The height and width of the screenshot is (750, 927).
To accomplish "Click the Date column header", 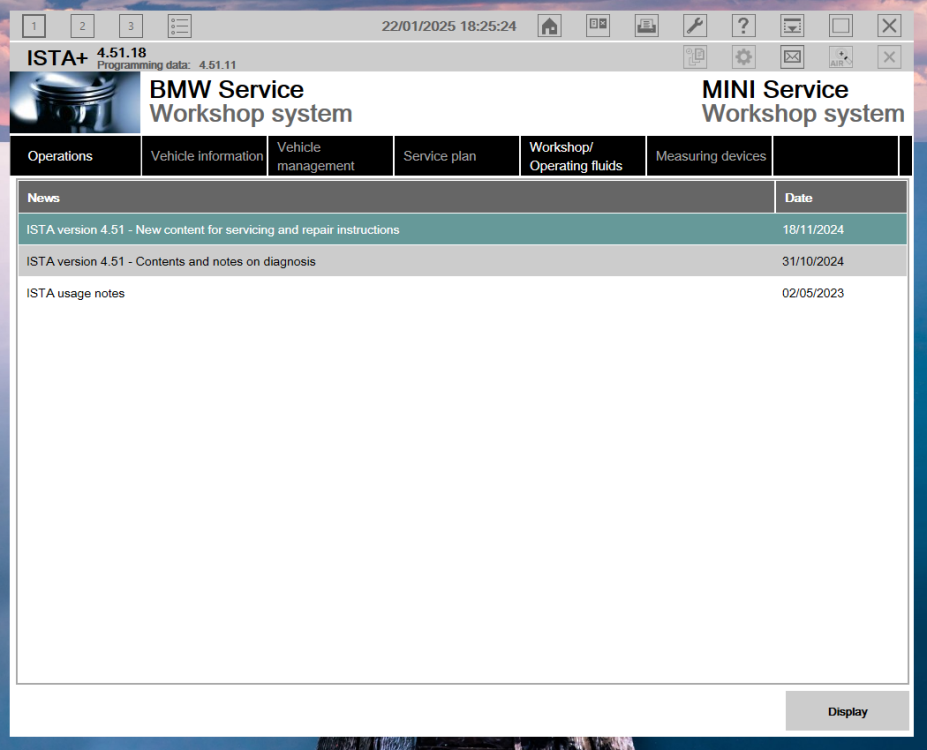I will (841, 197).
